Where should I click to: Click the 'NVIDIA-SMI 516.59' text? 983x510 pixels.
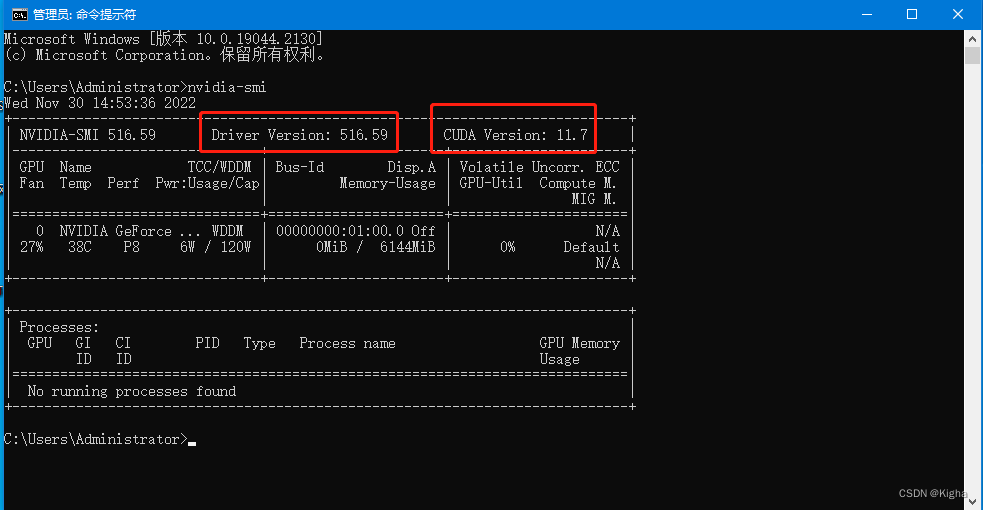(88, 135)
